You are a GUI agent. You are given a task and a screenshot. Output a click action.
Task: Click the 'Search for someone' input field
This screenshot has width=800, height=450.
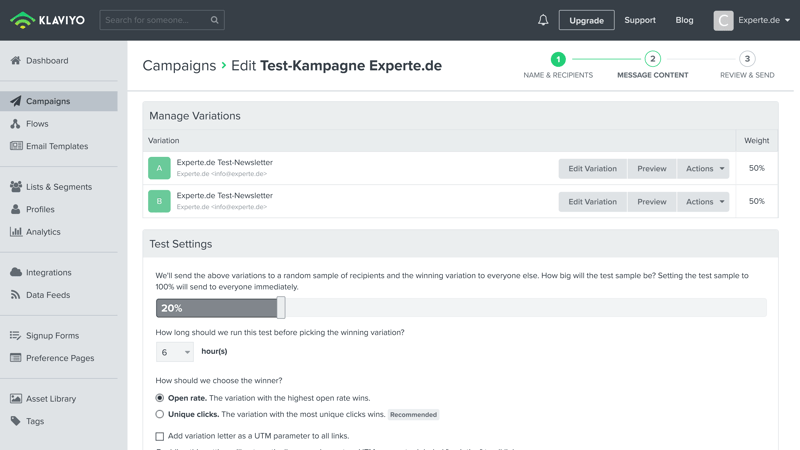[153, 20]
